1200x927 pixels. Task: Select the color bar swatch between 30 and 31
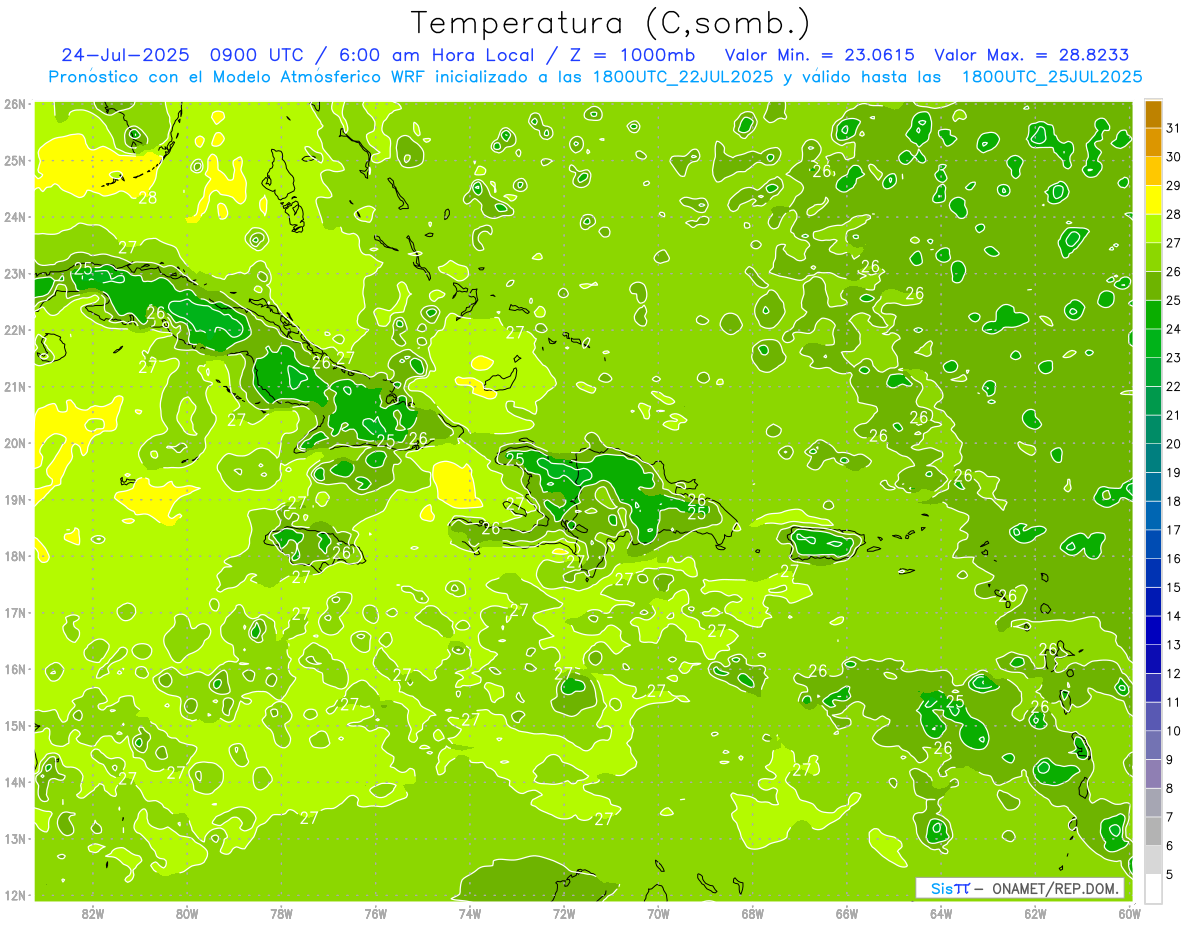(x=1153, y=142)
